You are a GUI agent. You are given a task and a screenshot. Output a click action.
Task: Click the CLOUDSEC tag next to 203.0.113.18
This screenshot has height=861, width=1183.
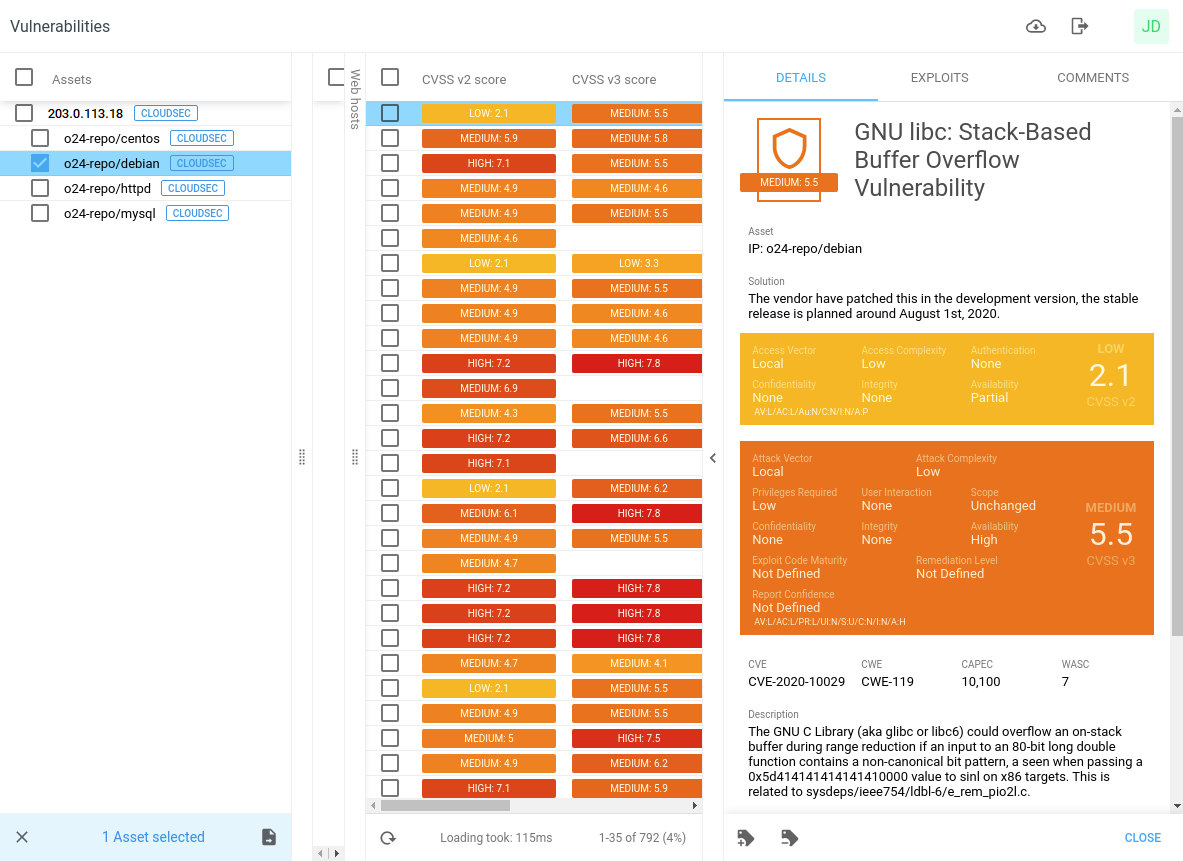[165, 113]
